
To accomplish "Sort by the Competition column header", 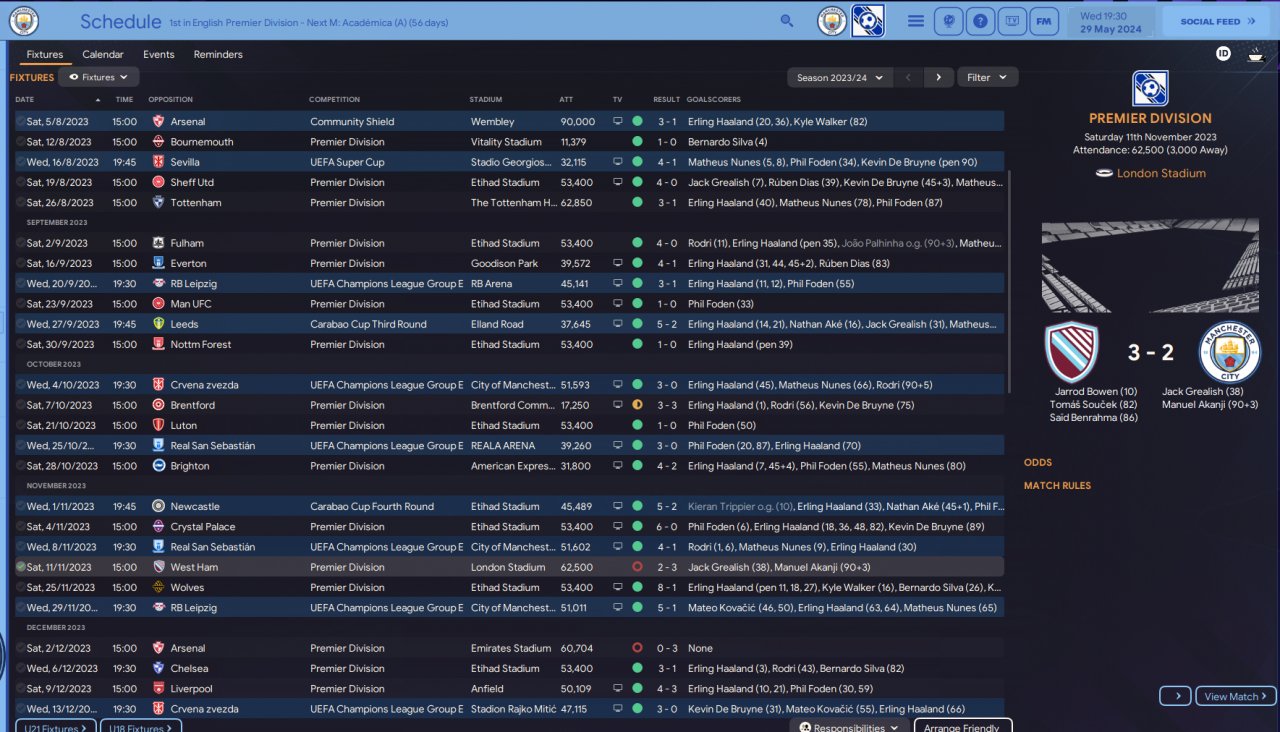I will pyautogui.click(x=334, y=99).
